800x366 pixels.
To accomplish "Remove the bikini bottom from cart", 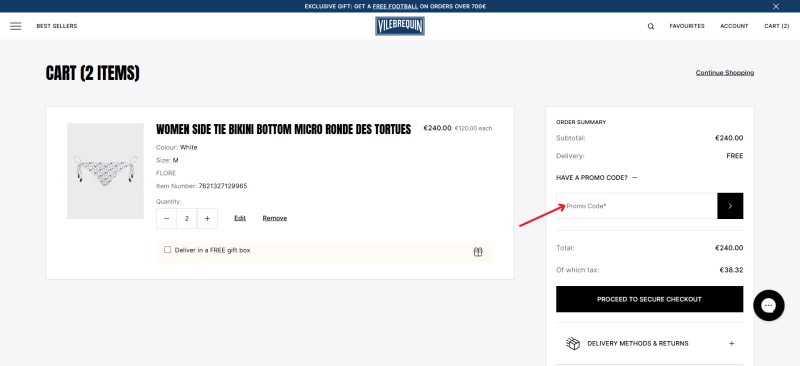I will (274, 218).
